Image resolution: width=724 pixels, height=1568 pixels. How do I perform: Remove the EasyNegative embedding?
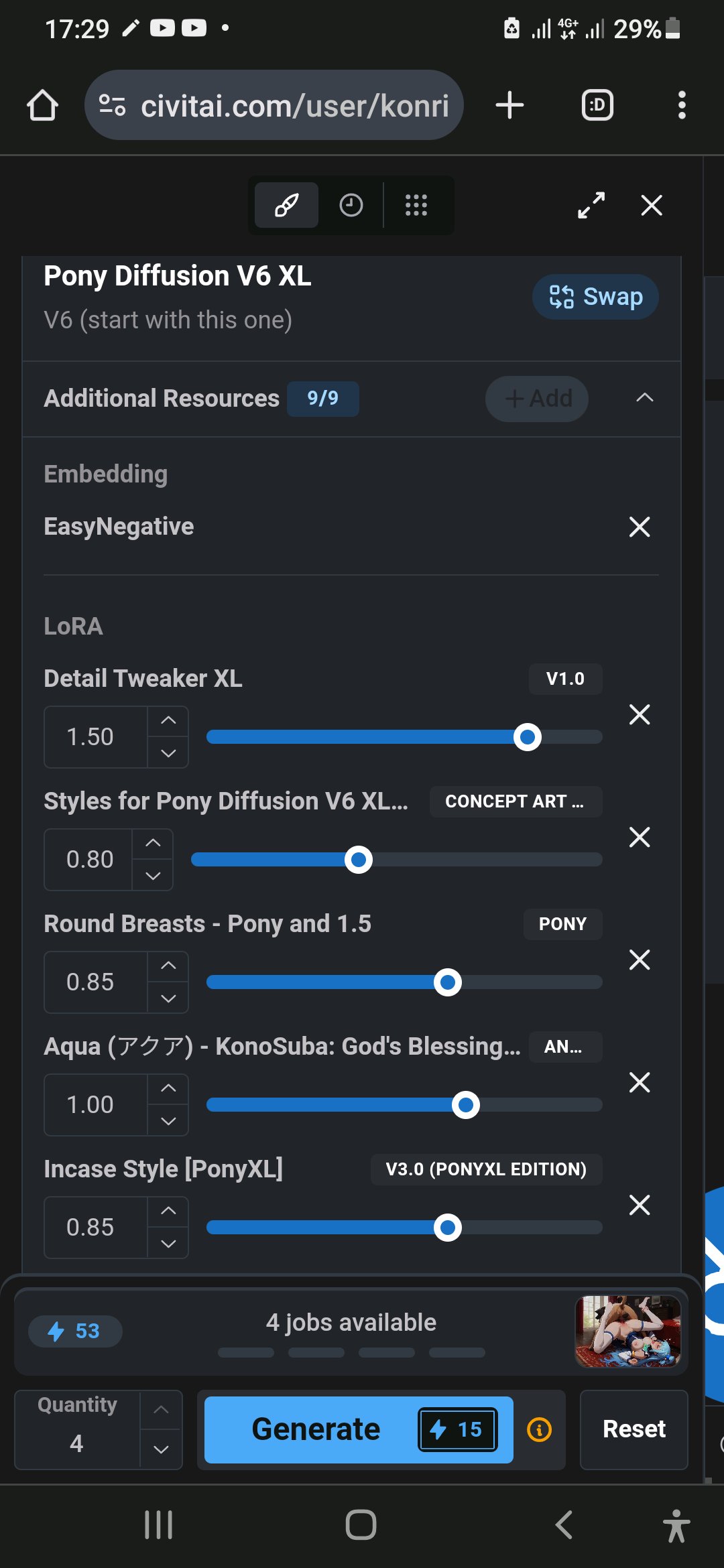tap(640, 527)
